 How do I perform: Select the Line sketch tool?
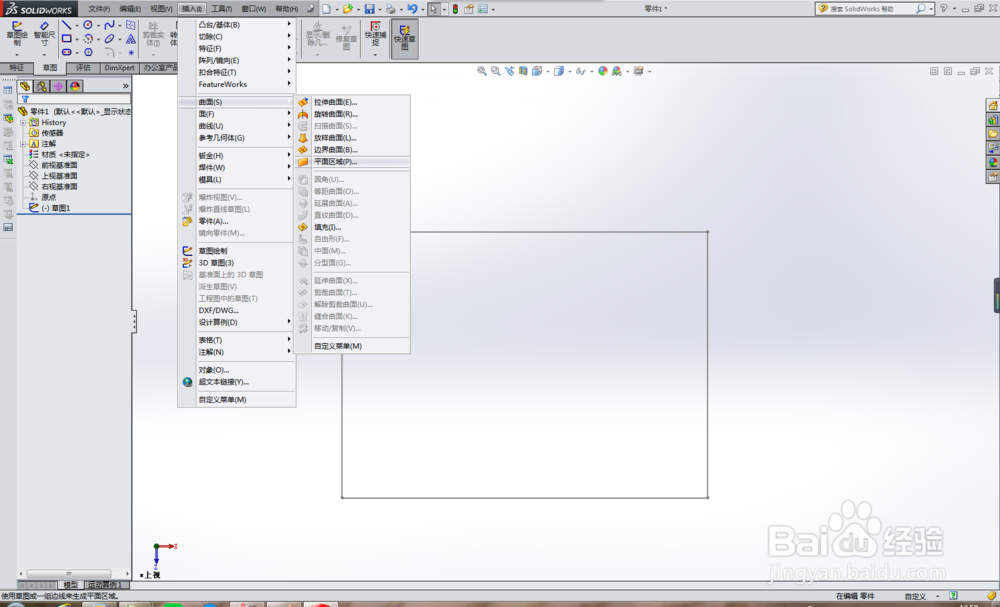[x=67, y=26]
